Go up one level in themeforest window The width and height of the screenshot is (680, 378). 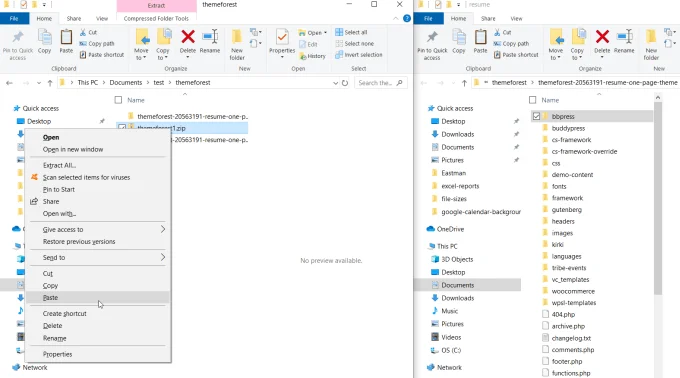point(50,83)
